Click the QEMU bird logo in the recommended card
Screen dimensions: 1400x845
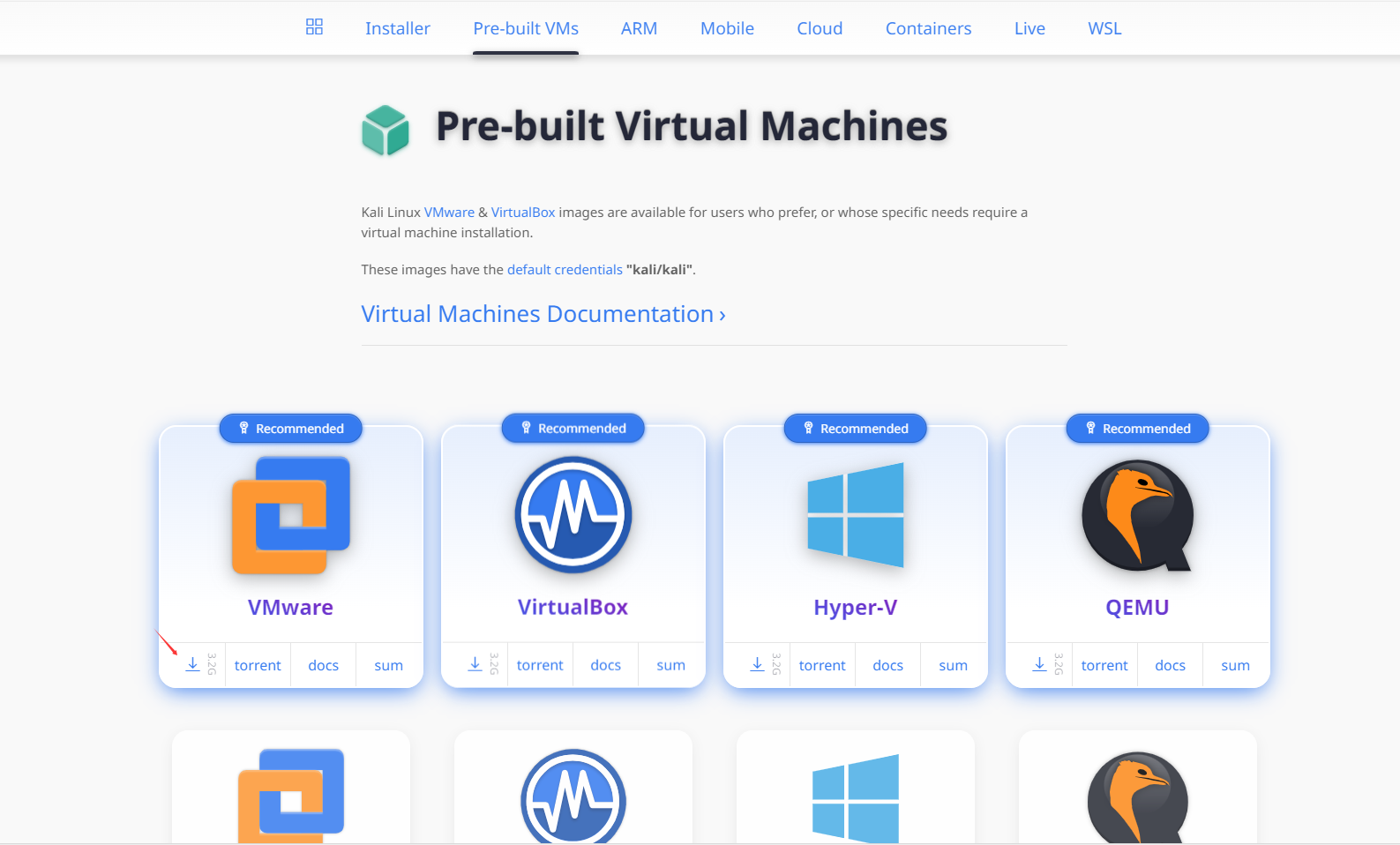click(x=1138, y=516)
